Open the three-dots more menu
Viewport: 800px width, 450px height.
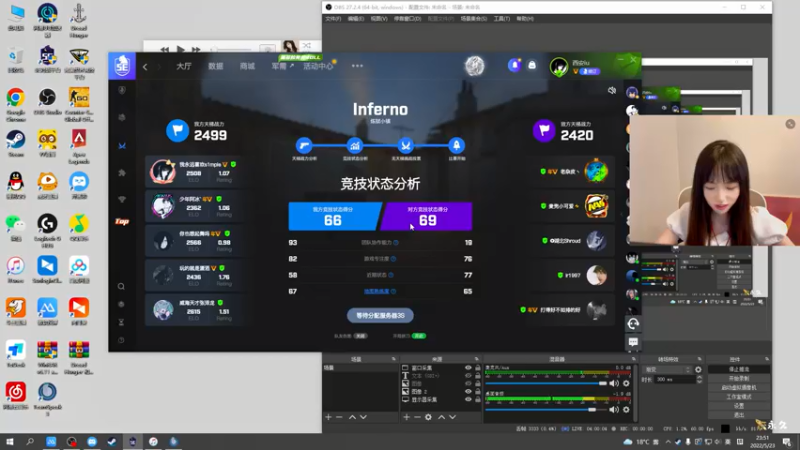(x=357, y=66)
